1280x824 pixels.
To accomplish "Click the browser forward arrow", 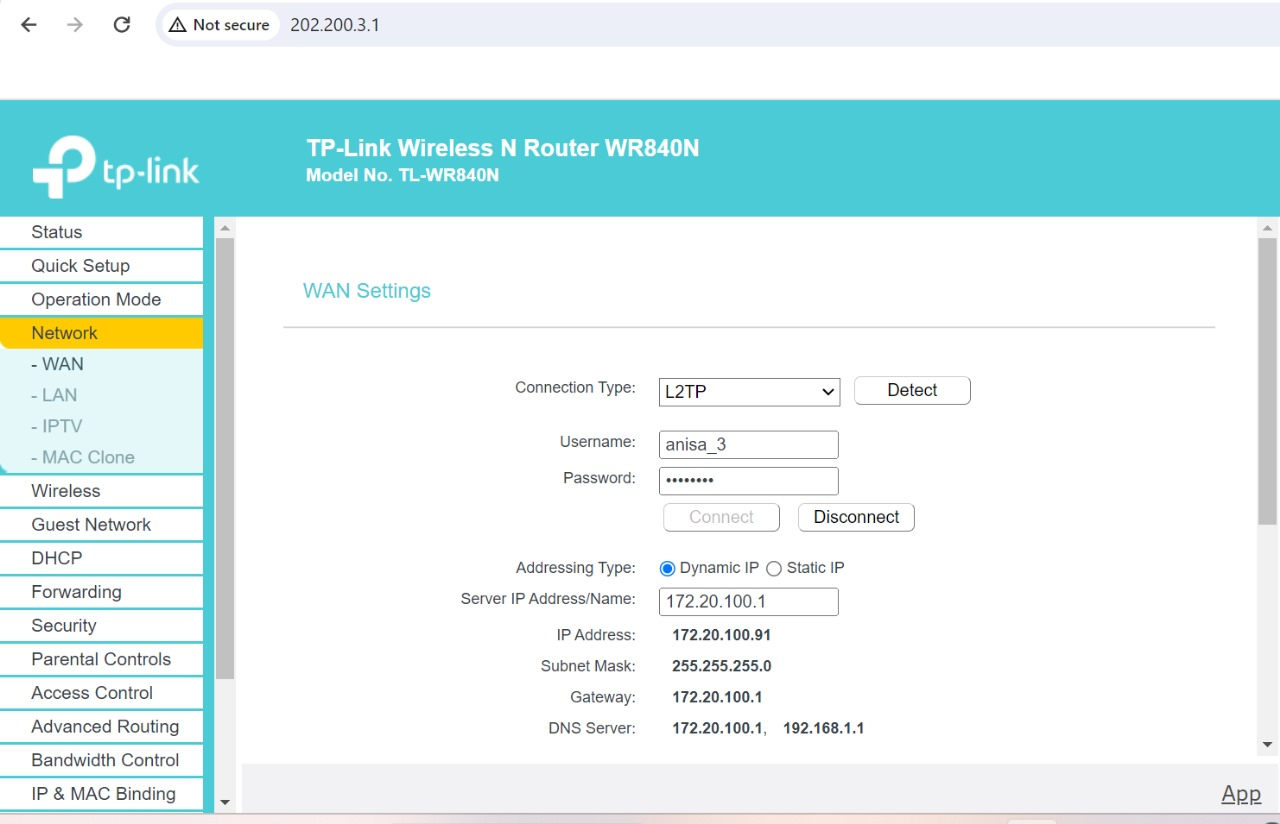I will (75, 25).
